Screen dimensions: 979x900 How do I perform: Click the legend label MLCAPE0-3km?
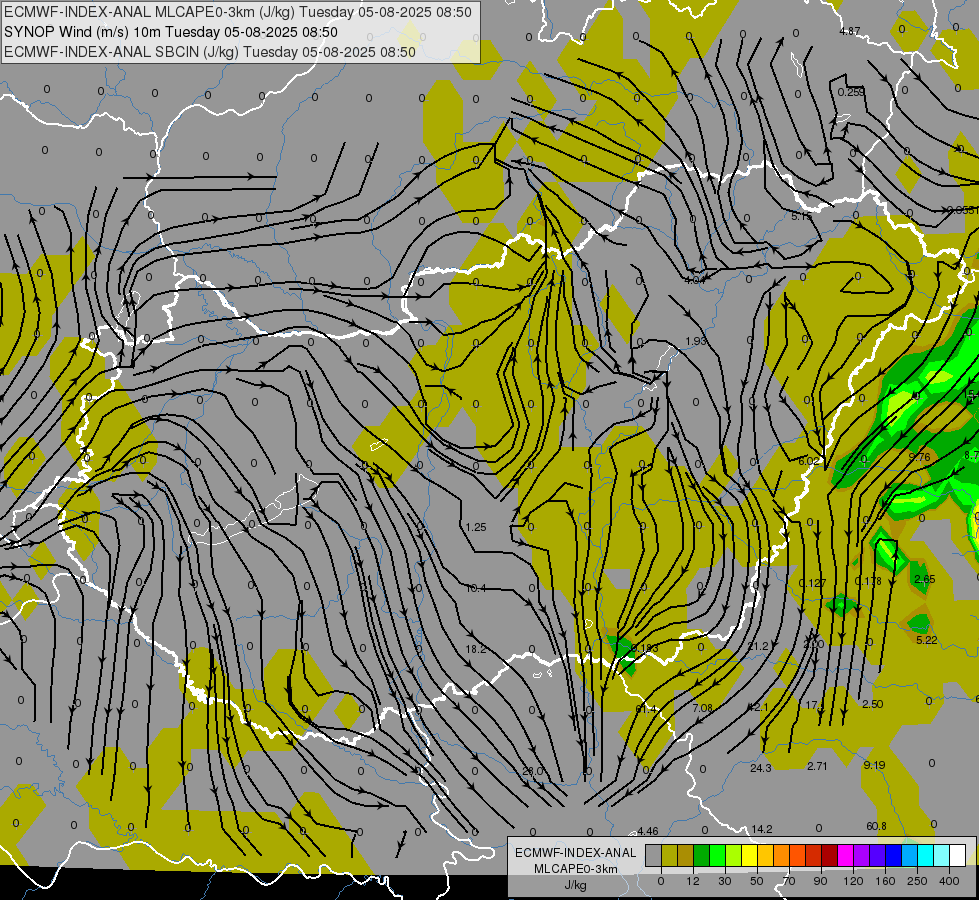coord(576,869)
